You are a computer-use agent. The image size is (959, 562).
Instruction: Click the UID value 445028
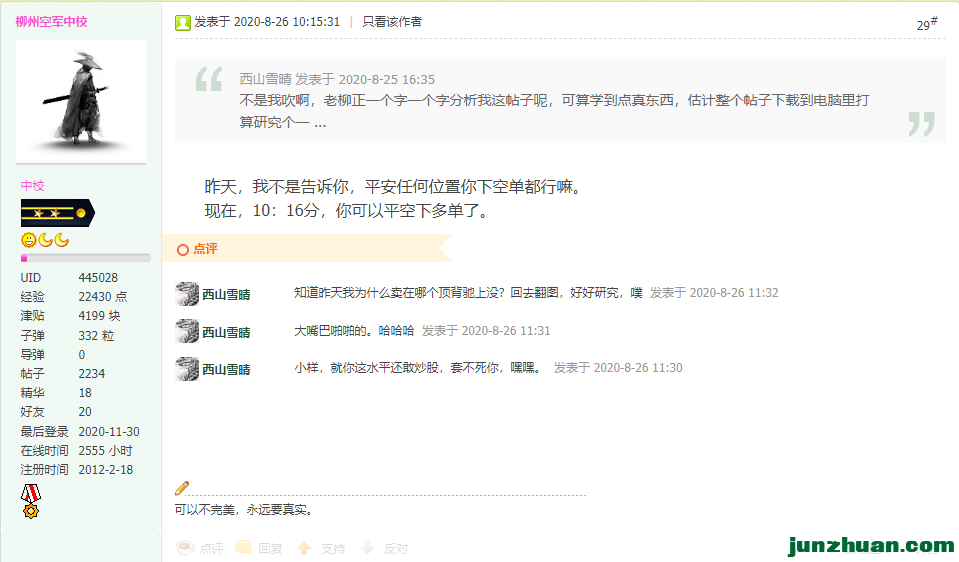click(x=98, y=278)
